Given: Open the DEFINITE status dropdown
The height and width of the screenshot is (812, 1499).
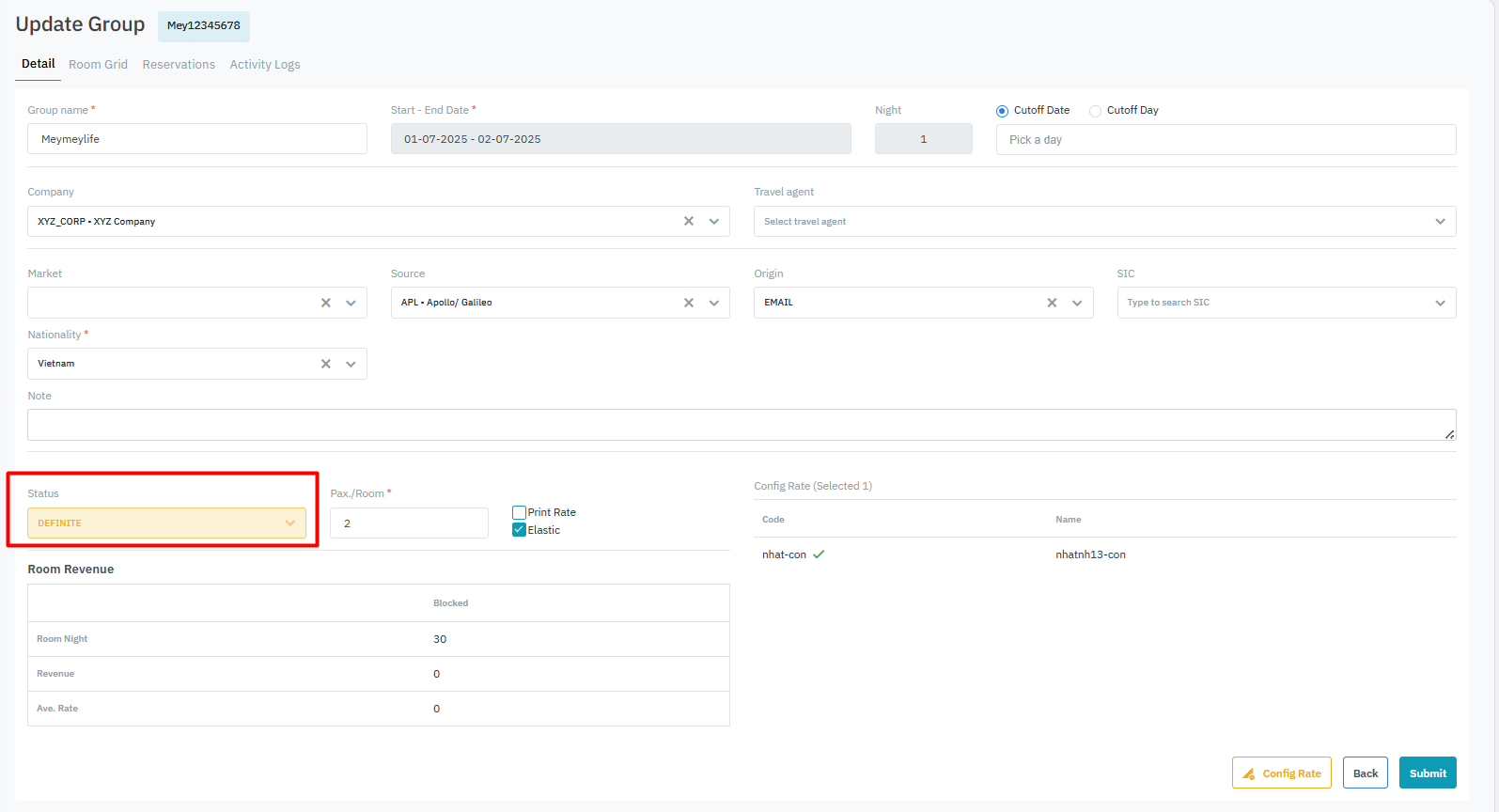Looking at the screenshot, I should (166, 523).
